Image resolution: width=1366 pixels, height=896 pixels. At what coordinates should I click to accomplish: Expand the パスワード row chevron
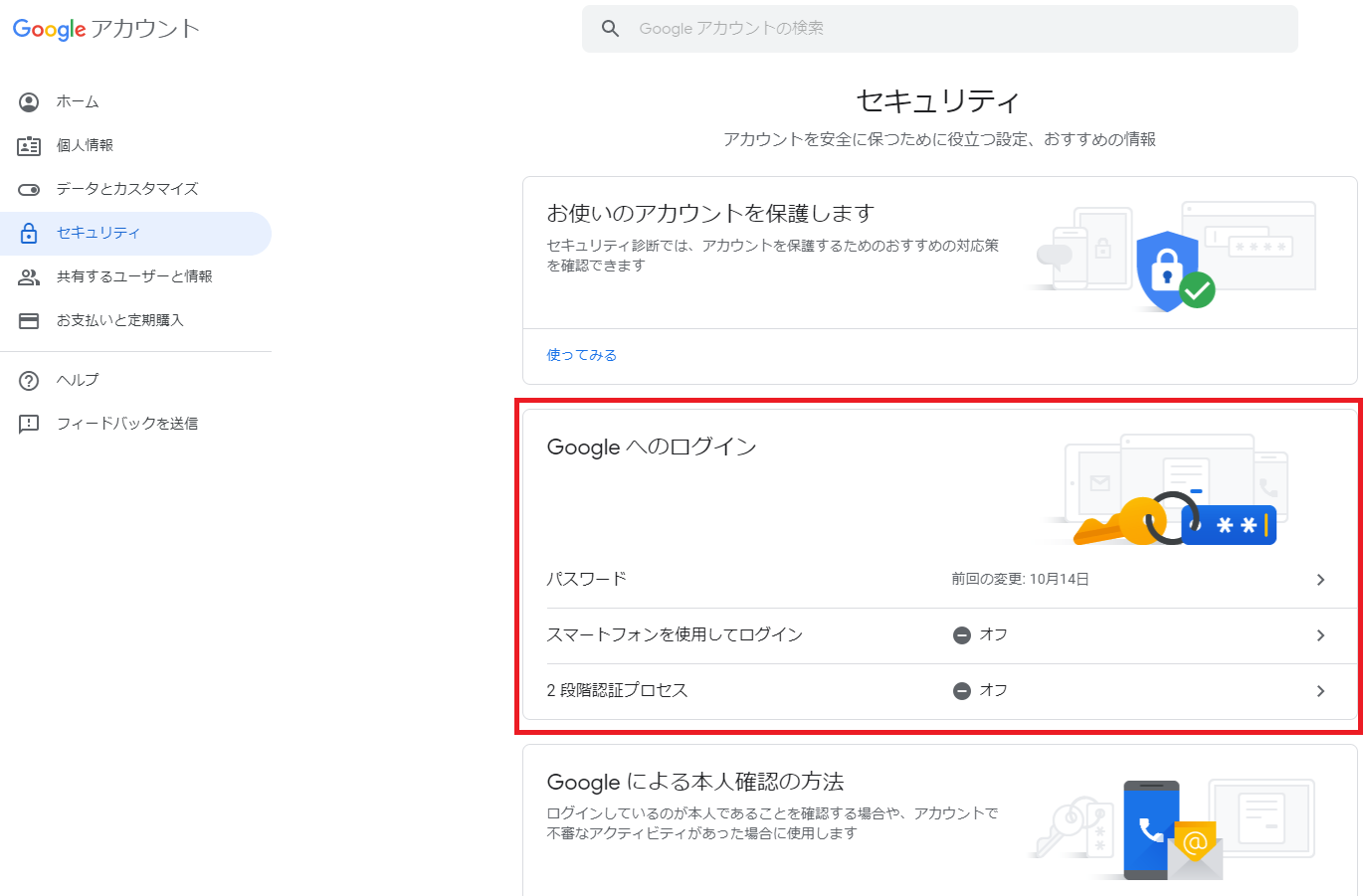pos(1320,580)
